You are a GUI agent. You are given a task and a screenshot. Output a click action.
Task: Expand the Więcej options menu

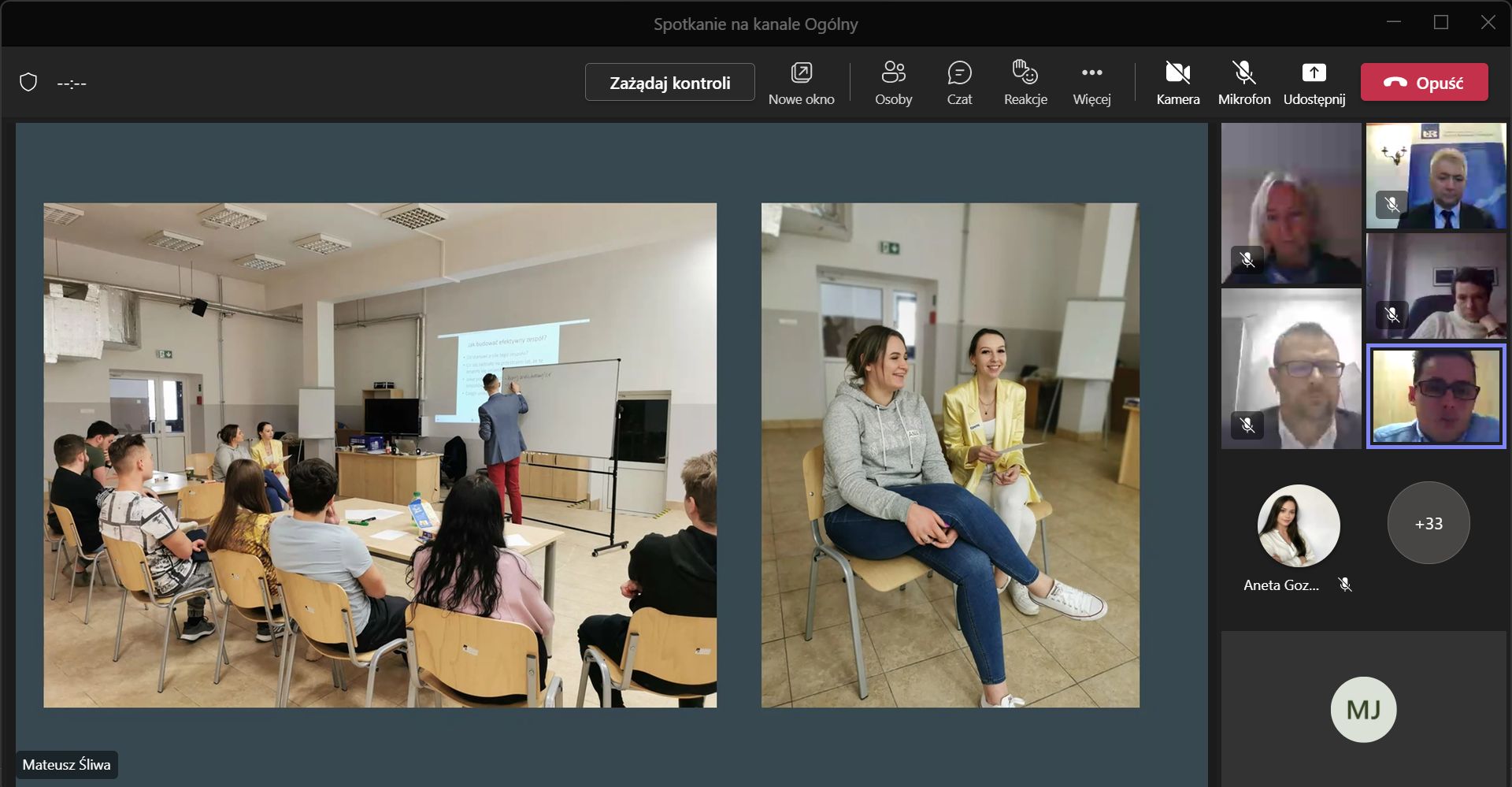[1091, 83]
